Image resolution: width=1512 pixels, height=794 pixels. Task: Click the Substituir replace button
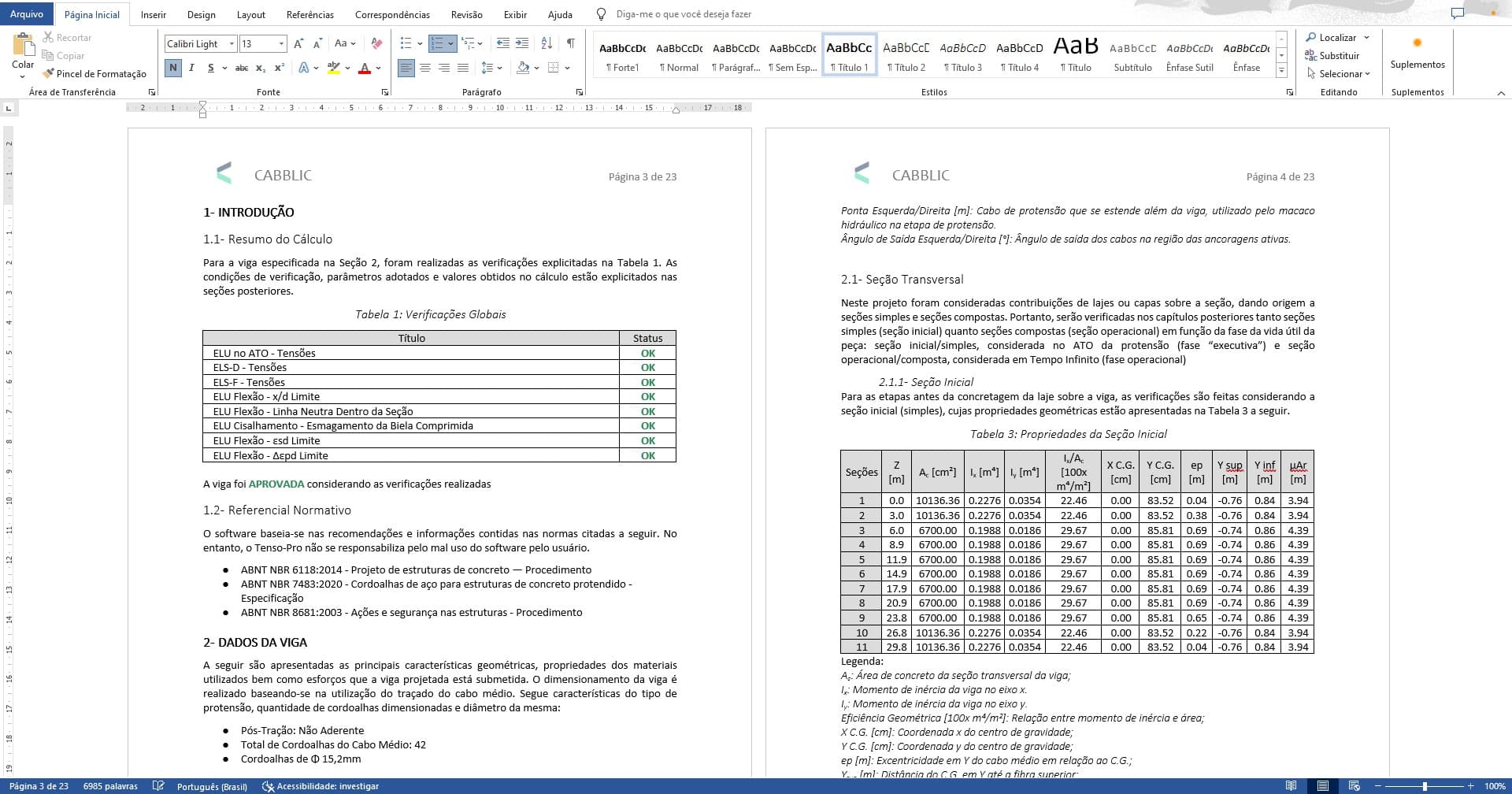point(1332,55)
